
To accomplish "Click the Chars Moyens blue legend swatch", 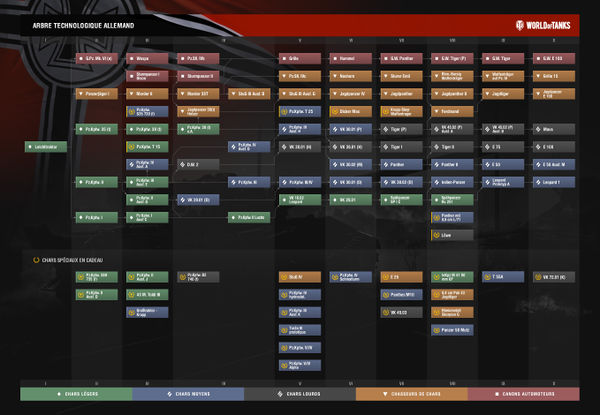I will coord(188,394).
